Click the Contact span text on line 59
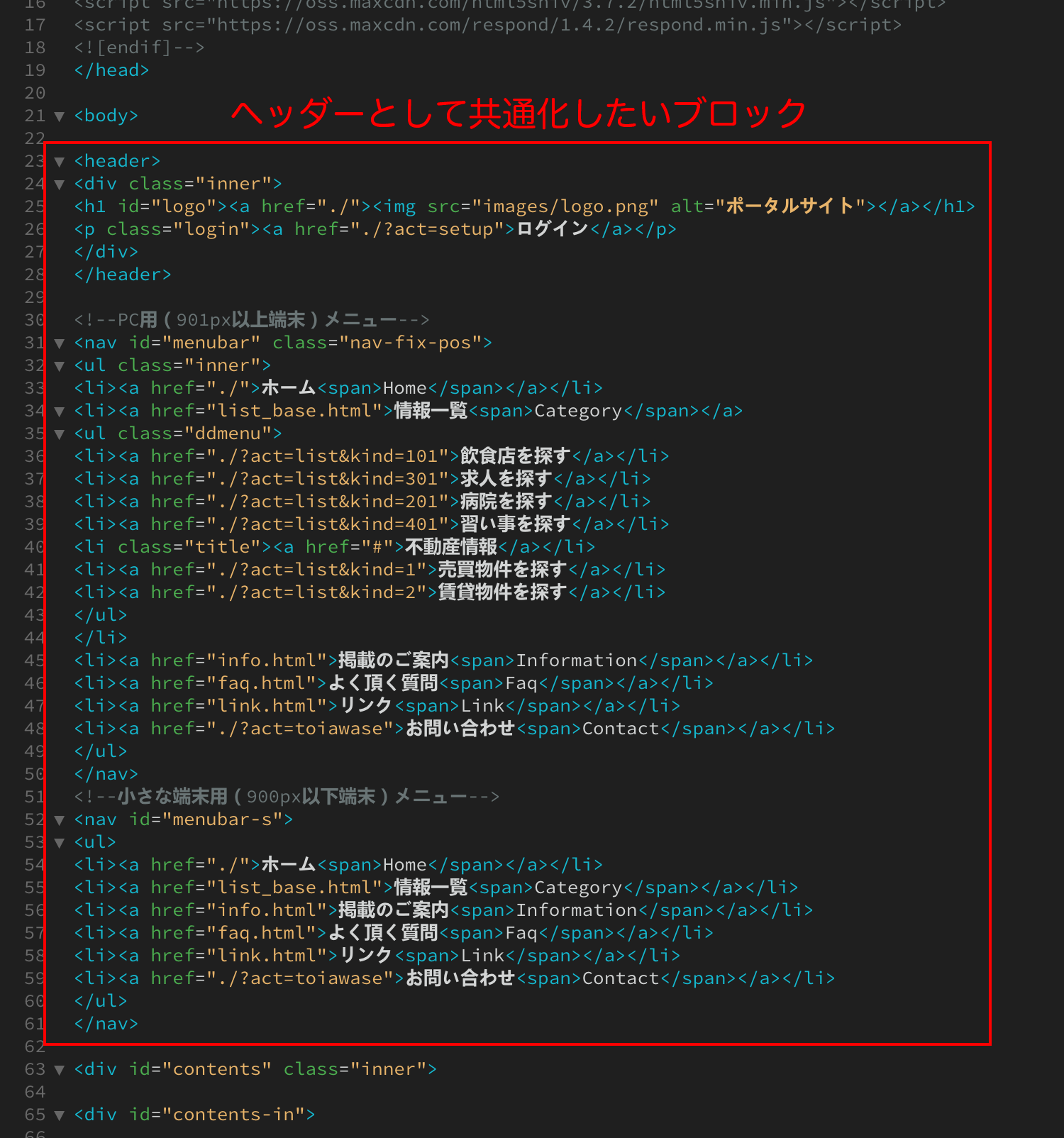The height and width of the screenshot is (1138, 1064). tap(621, 978)
